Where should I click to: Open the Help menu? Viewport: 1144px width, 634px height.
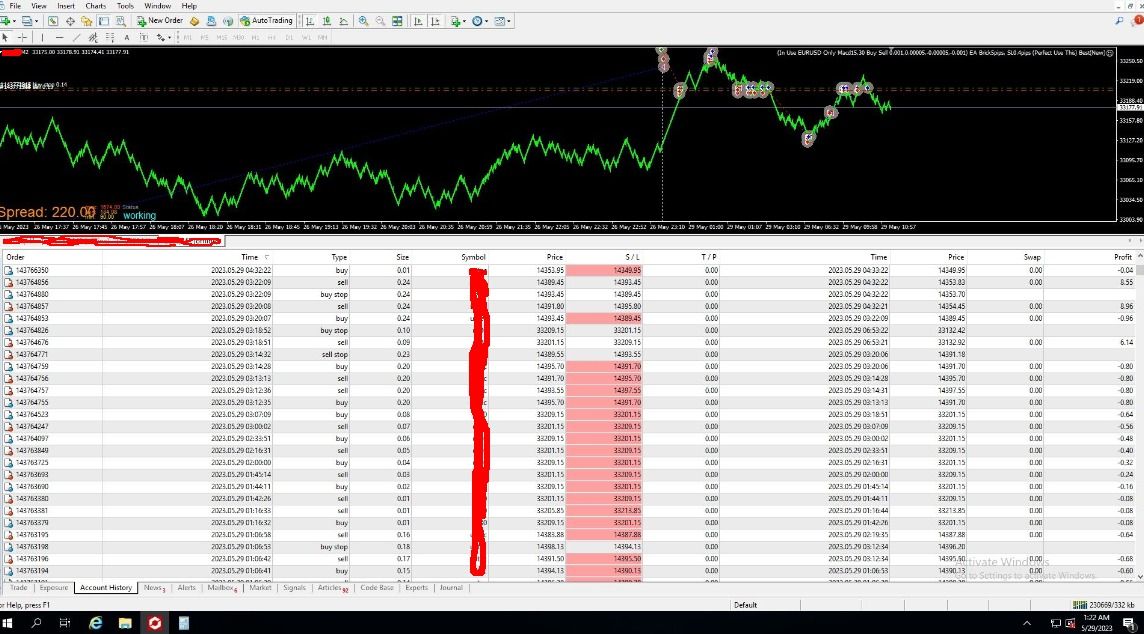(189, 6)
